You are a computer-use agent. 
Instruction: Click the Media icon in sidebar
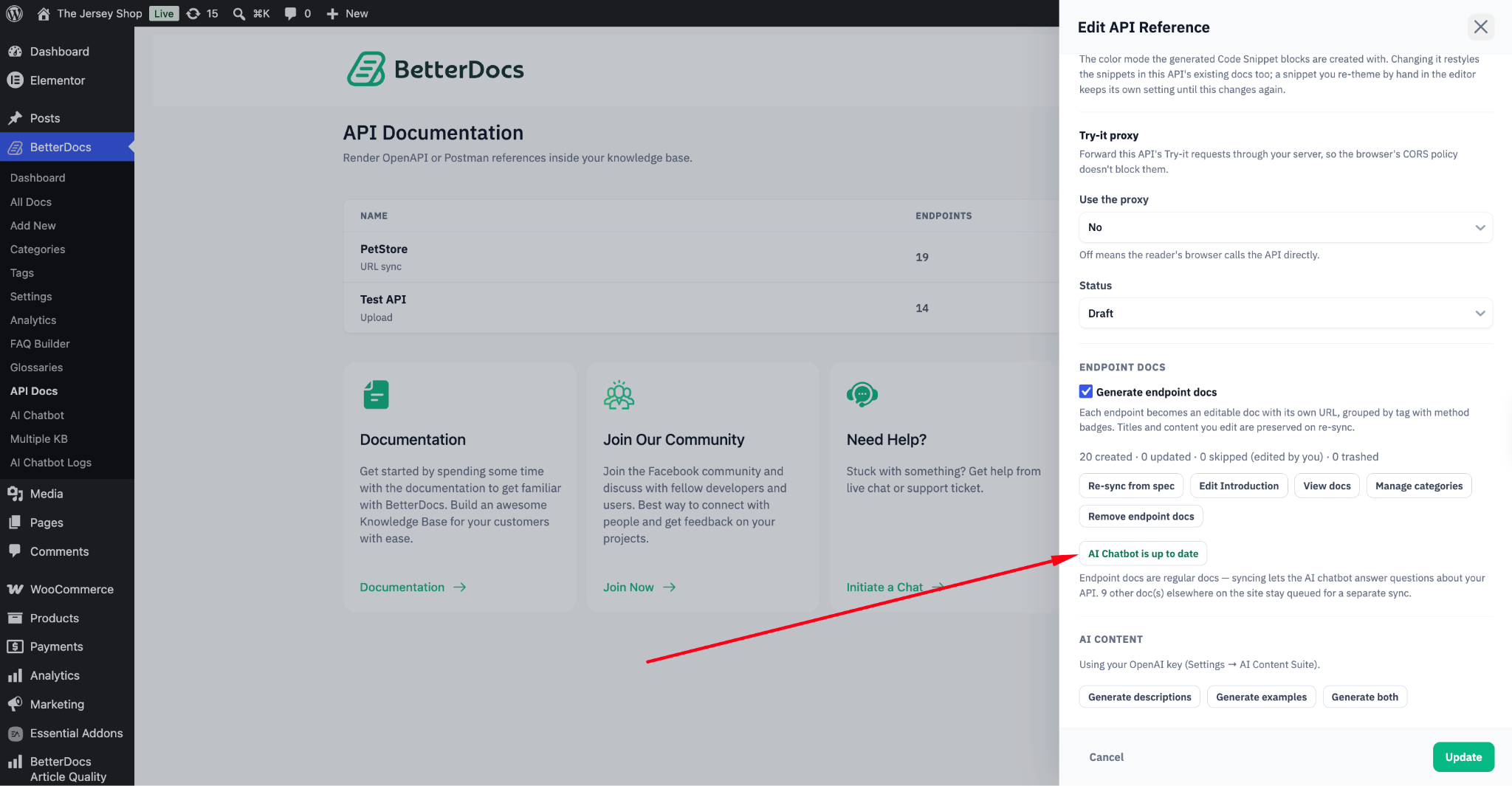click(x=15, y=494)
